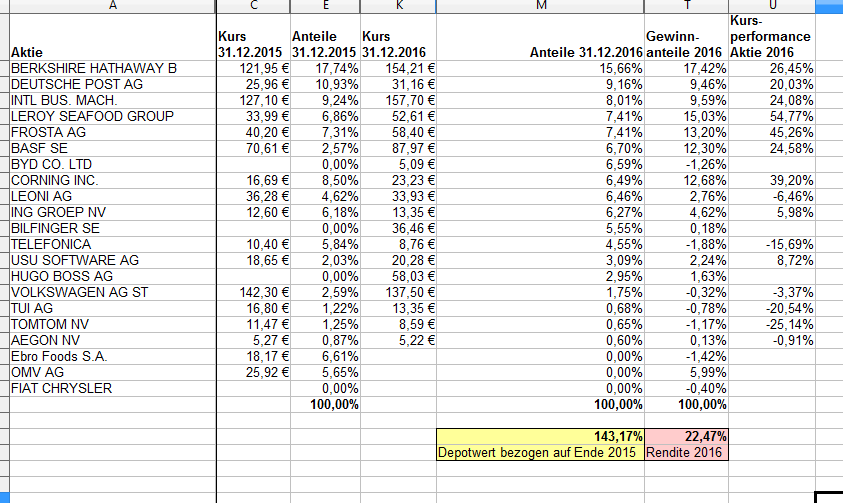The image size is (843, 503).
Task: Click the -15,69% Telefonica performance cell
Action: (772, 244)
